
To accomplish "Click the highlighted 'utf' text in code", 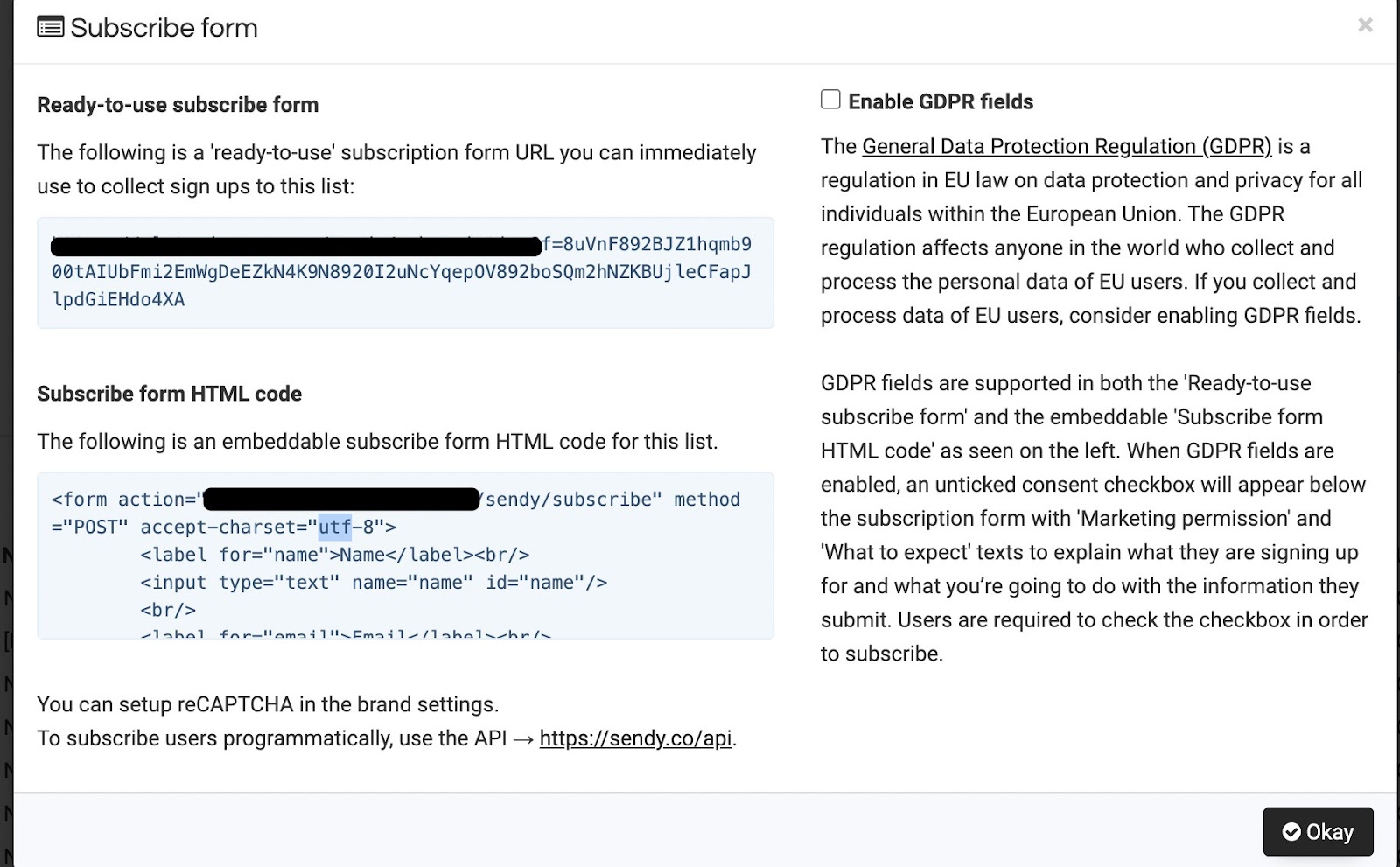I will (334, 527).
